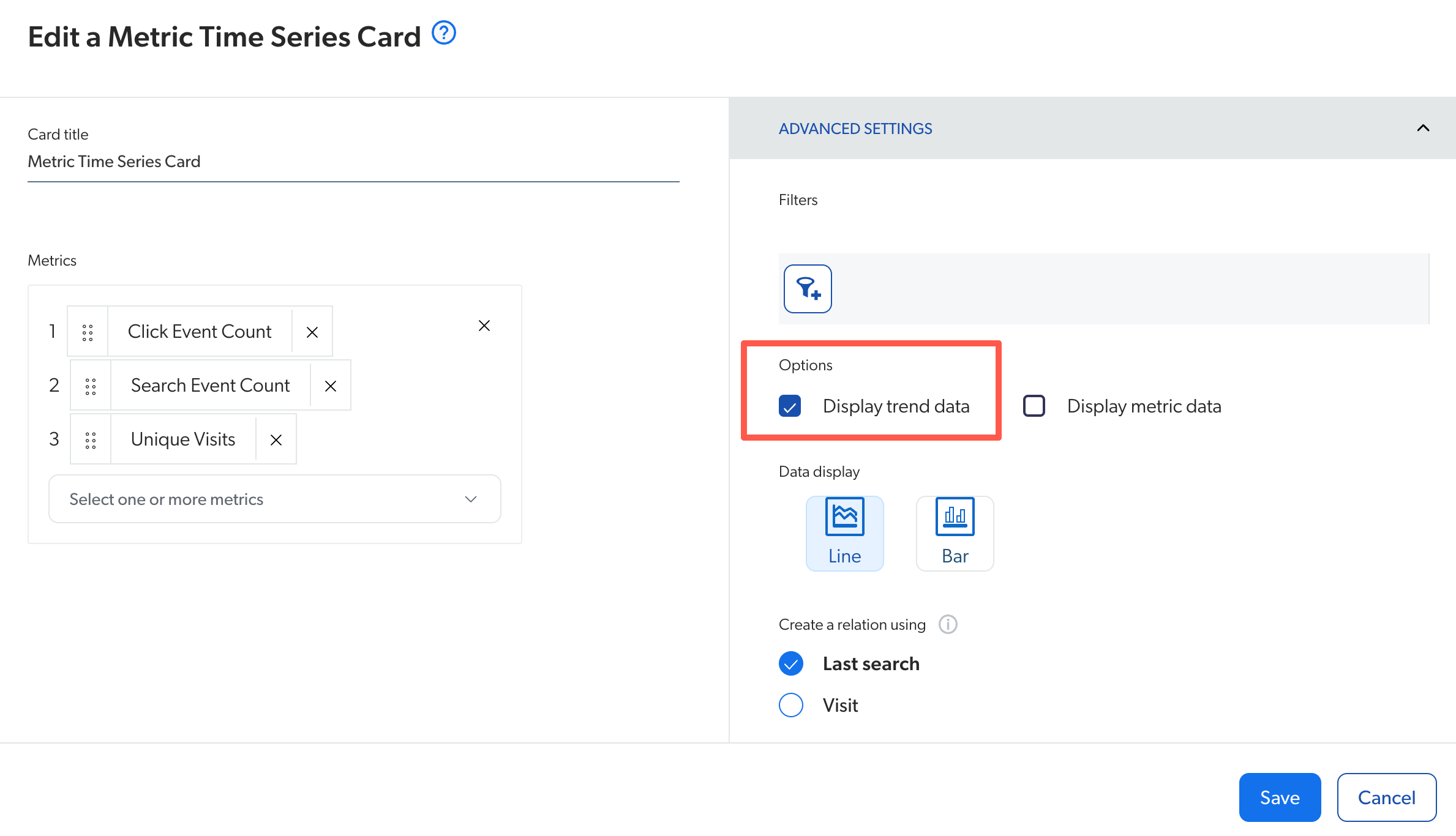Enable the Display trend data checkbox
This screenshot has width=1456, height=836.
(x=791, y=406)
